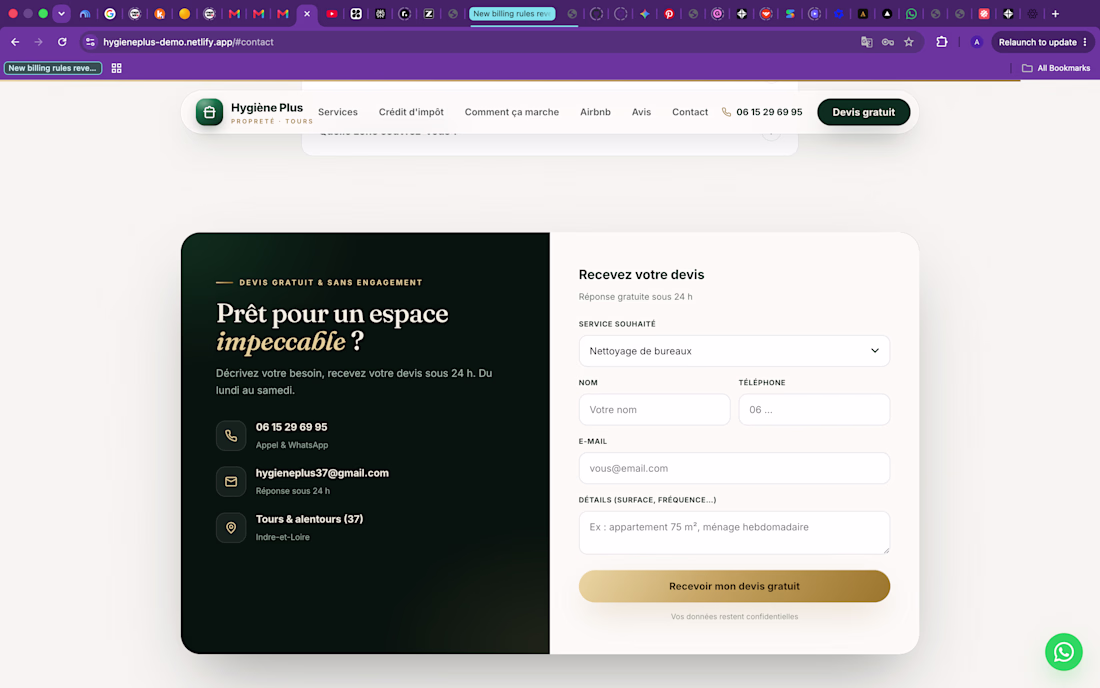The image size is (1100, 688).
Task: Open the translate page icon
Action: point(866,42)
